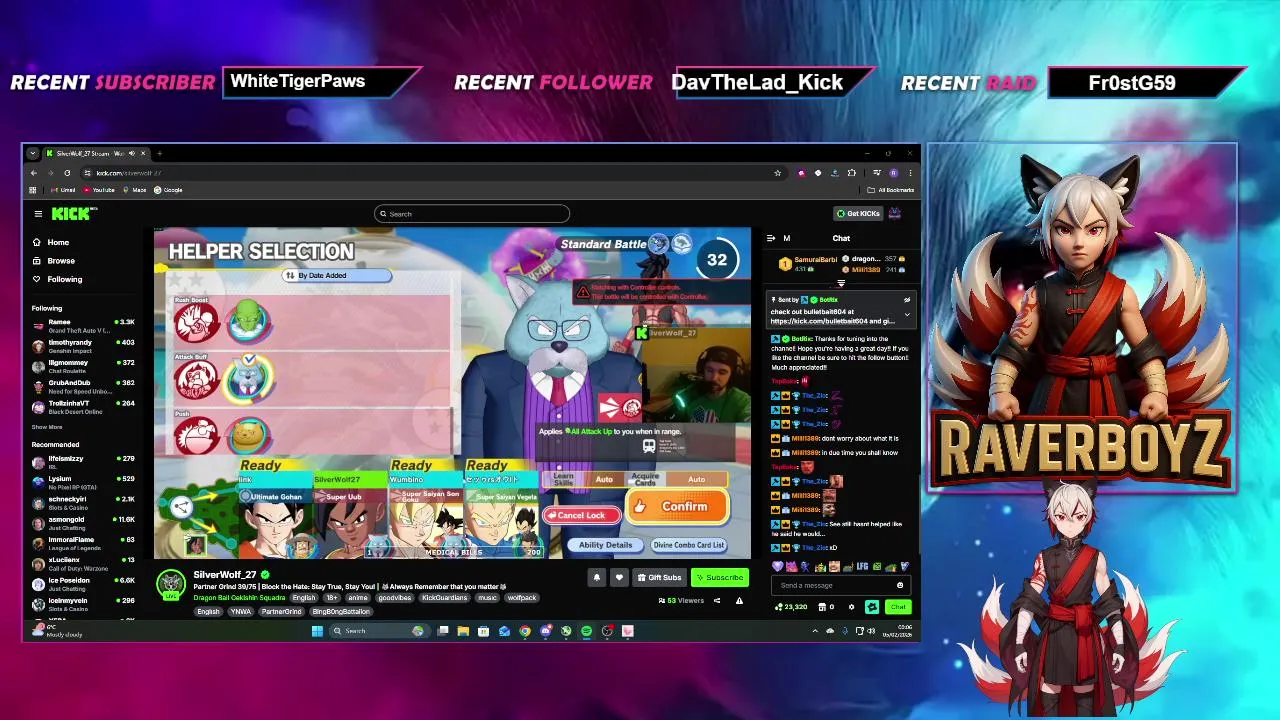Open Chrome from the Windows taskbar

(524, 631)
